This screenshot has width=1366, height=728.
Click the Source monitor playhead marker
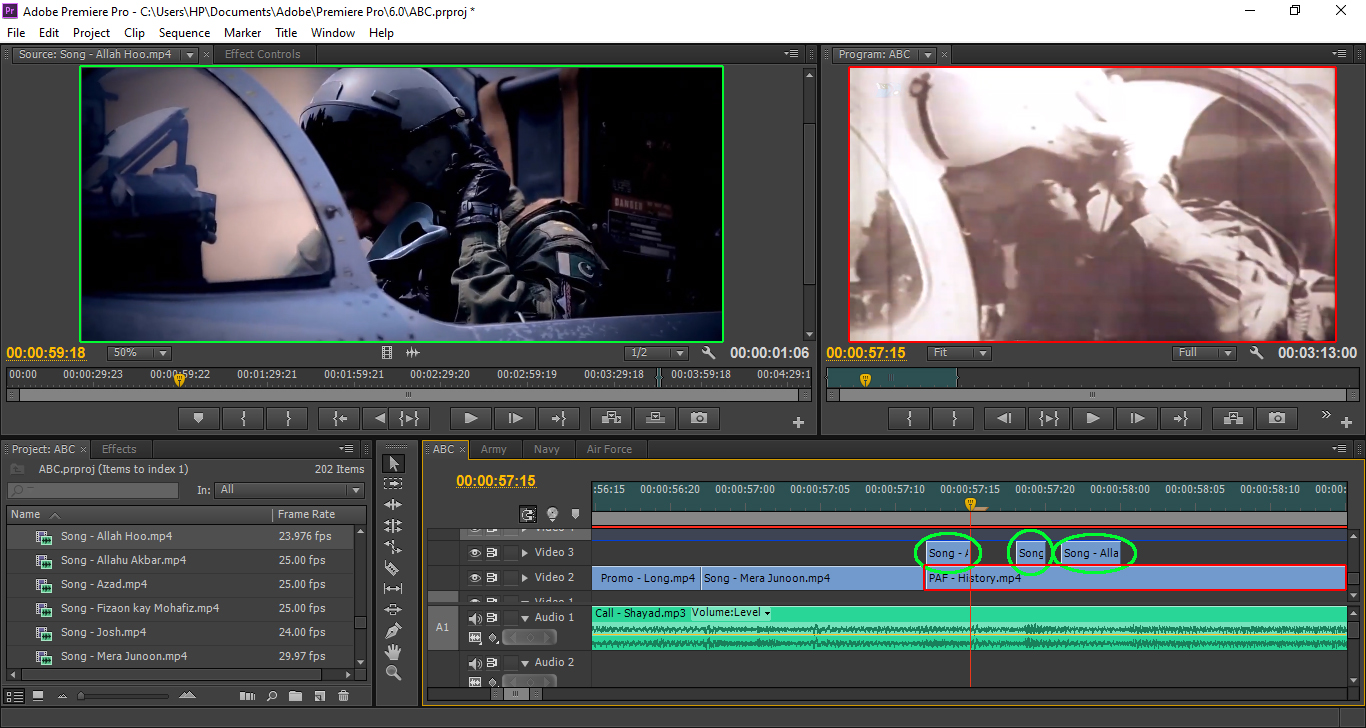179,379
